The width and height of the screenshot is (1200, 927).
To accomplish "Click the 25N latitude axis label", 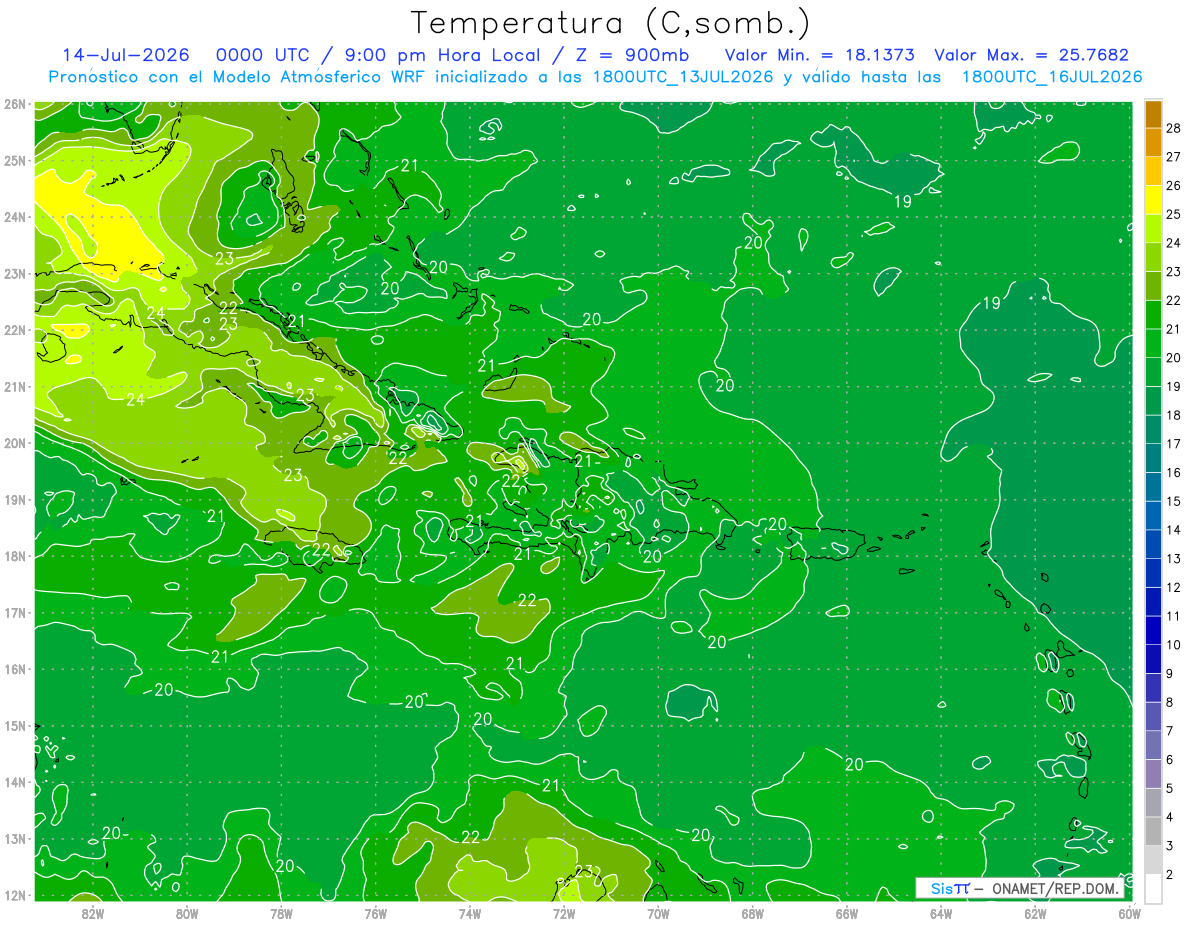I will [x=14, y=160].
